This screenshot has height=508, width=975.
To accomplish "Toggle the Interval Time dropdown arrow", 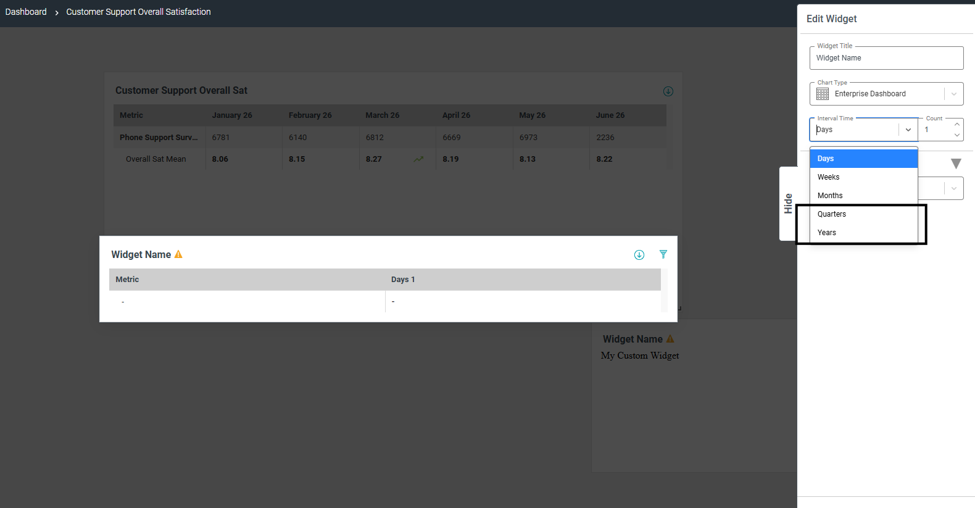I will click(908, 130).
